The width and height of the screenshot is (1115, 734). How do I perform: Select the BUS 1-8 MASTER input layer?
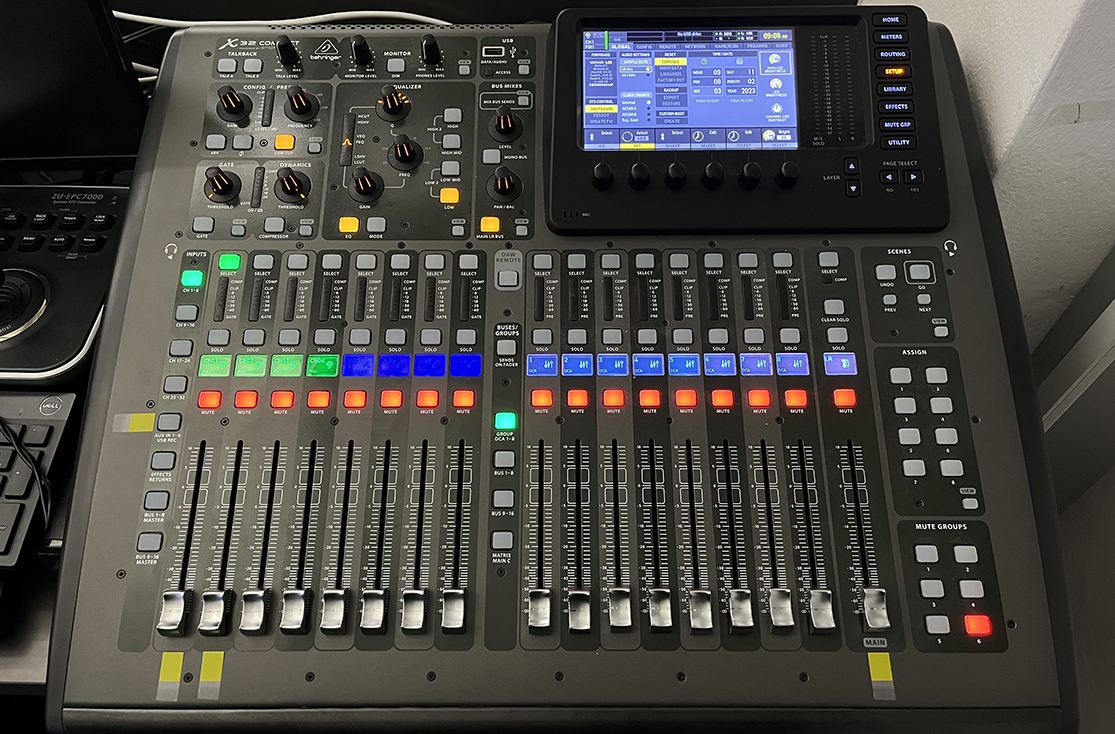[156, 501]
